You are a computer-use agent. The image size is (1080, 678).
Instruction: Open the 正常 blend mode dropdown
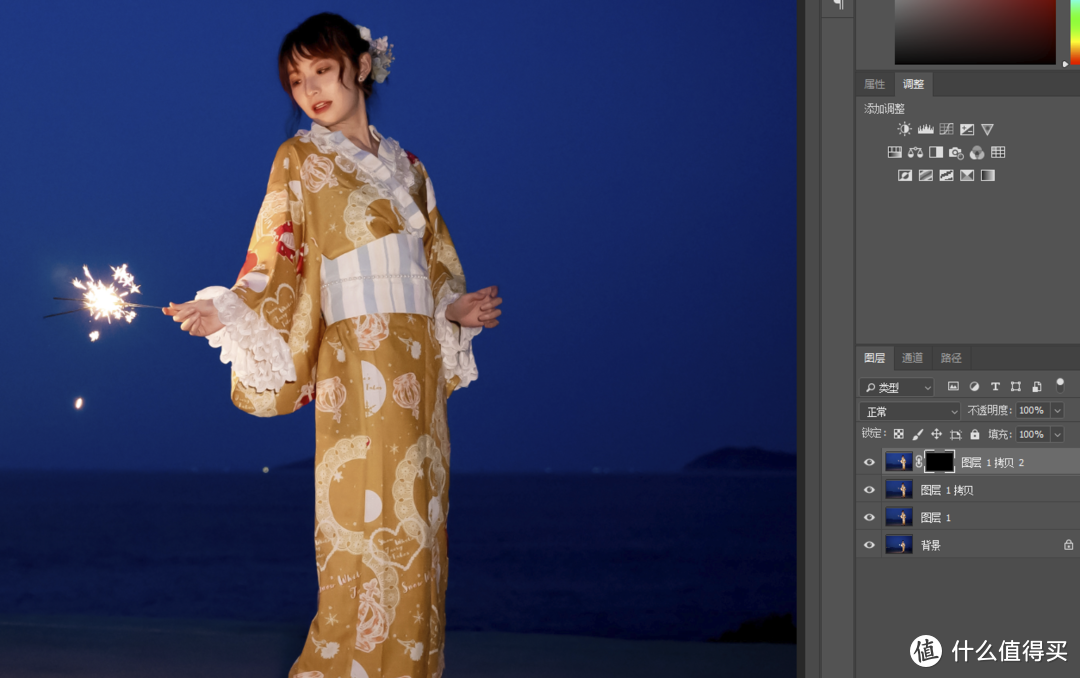point(910,411)
